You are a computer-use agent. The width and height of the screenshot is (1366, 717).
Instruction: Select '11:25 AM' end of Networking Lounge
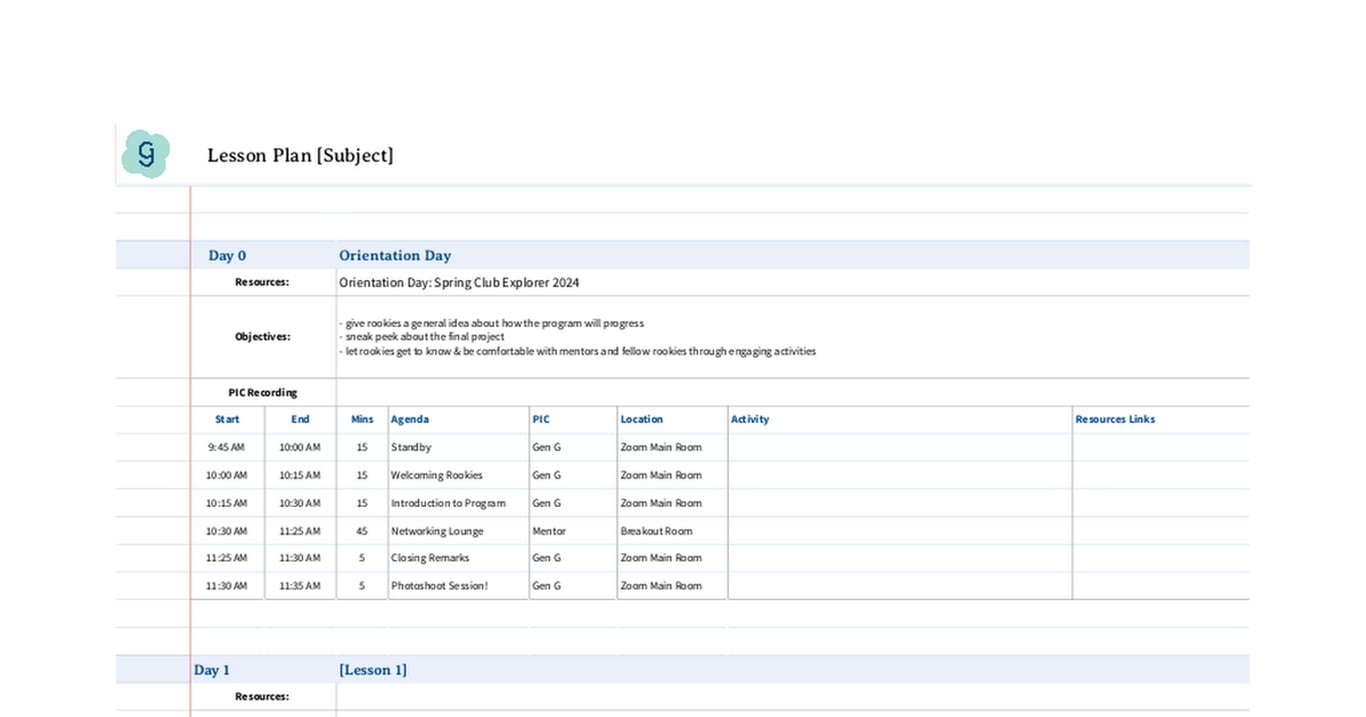click(300, 531)
